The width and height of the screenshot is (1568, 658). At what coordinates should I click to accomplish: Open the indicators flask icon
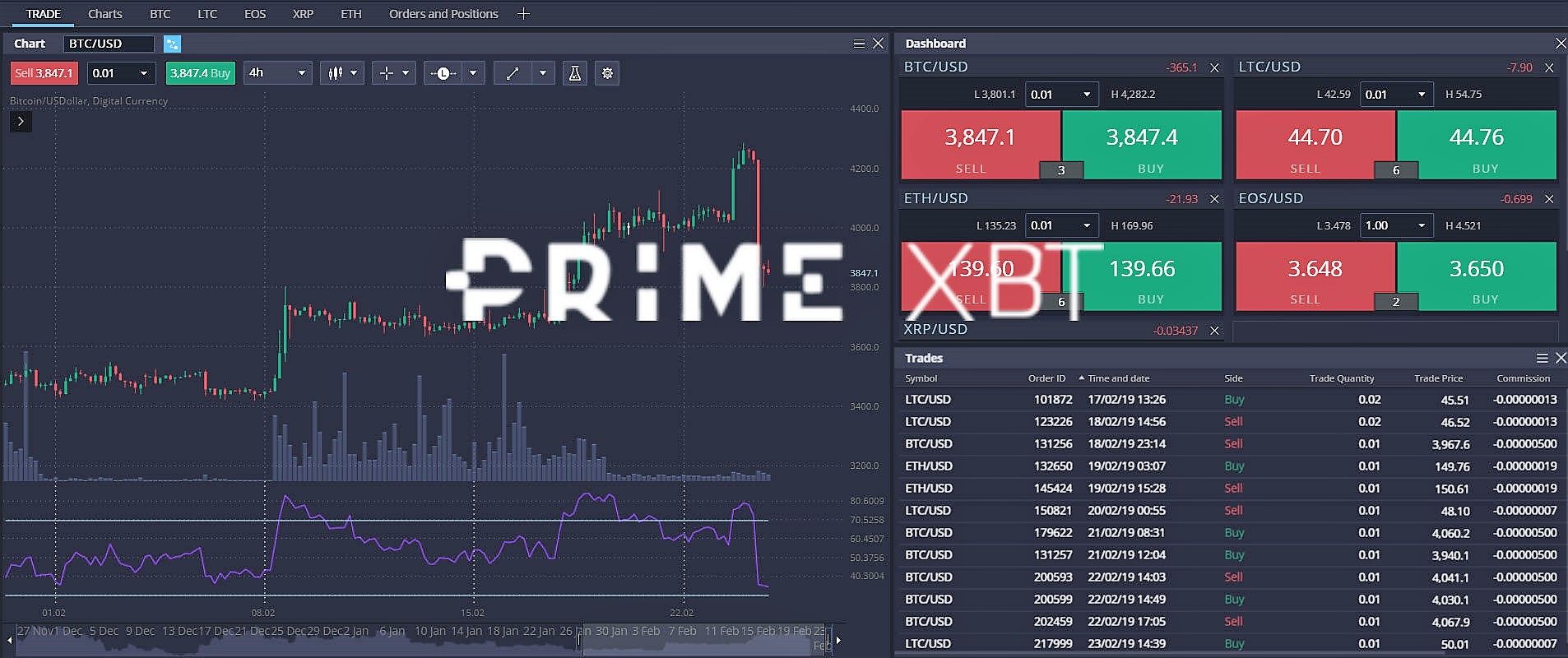pyautogui.click(x=575, y=73)
